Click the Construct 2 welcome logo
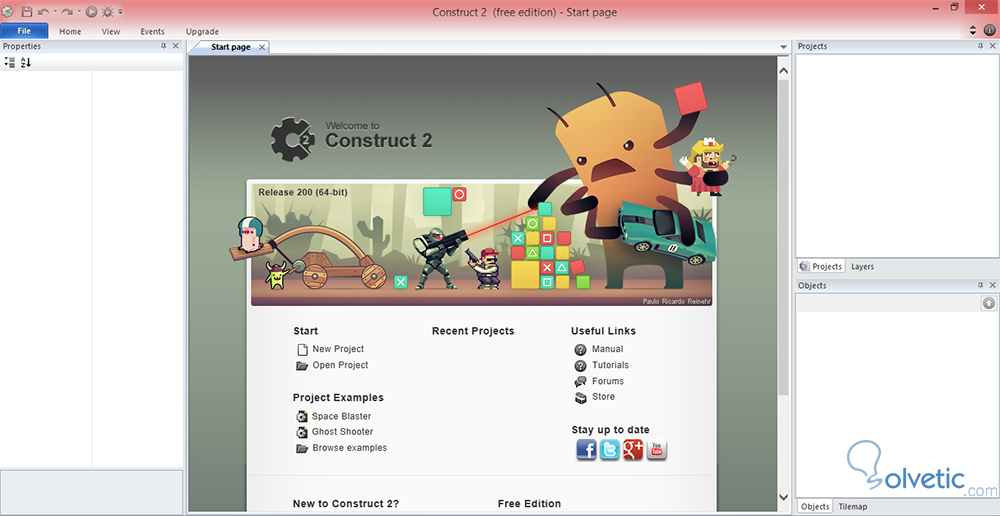 tap(351, 138)
